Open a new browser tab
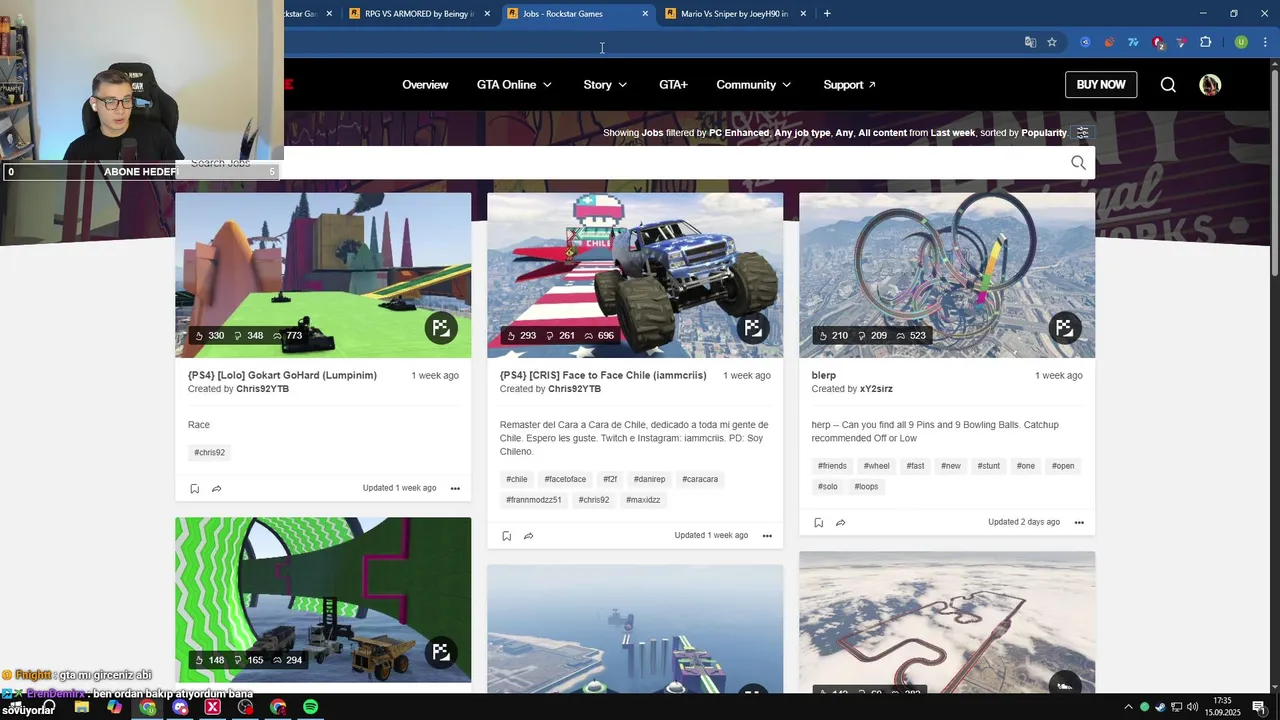The height and width of the screenshot is (720, 1280). 827,14
